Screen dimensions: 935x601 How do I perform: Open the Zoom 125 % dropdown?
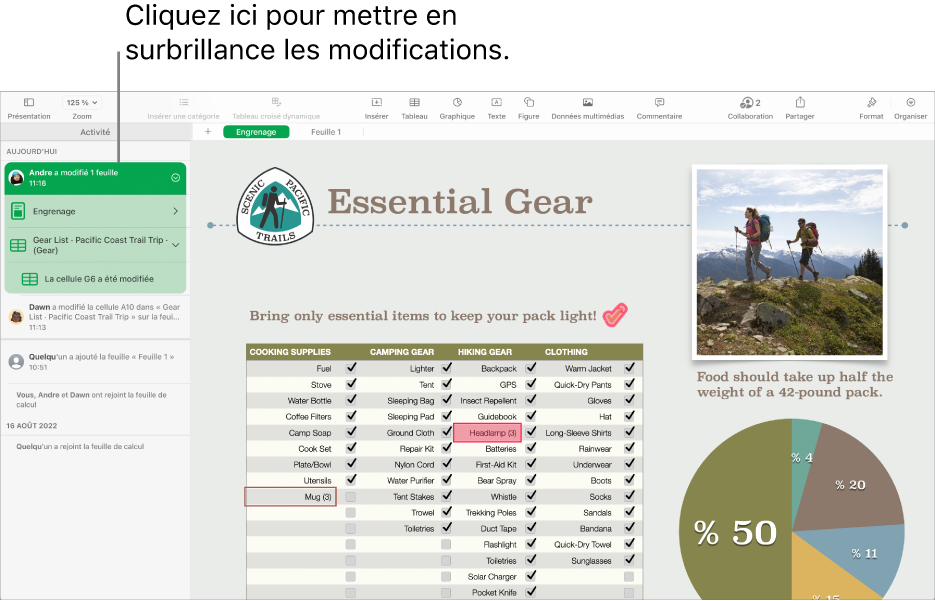[82, 103]
